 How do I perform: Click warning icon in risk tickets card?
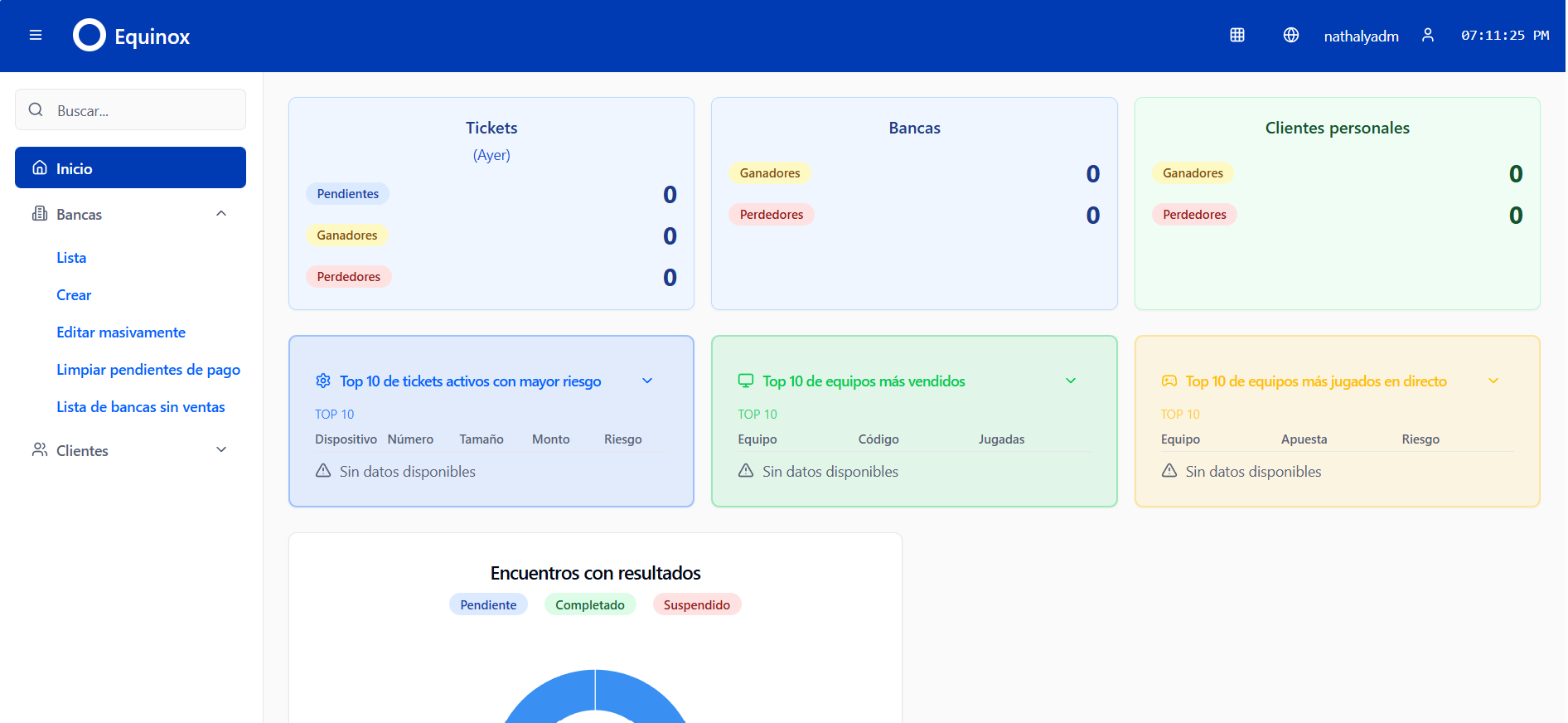click(323, 470)
